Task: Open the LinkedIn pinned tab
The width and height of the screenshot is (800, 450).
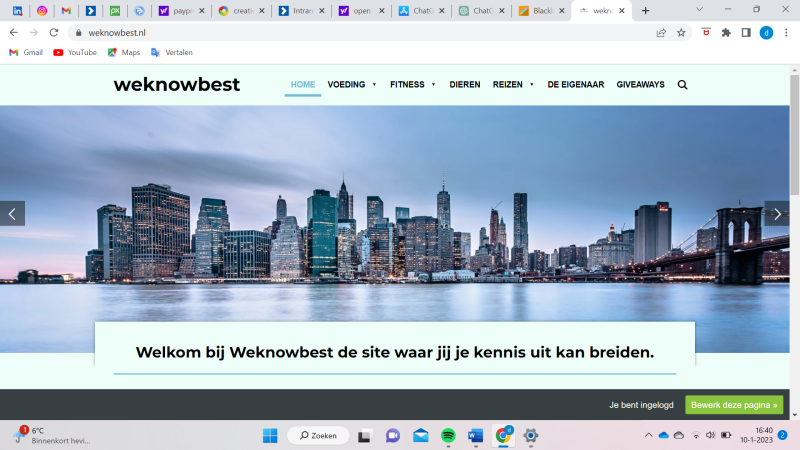Action: 17,10
